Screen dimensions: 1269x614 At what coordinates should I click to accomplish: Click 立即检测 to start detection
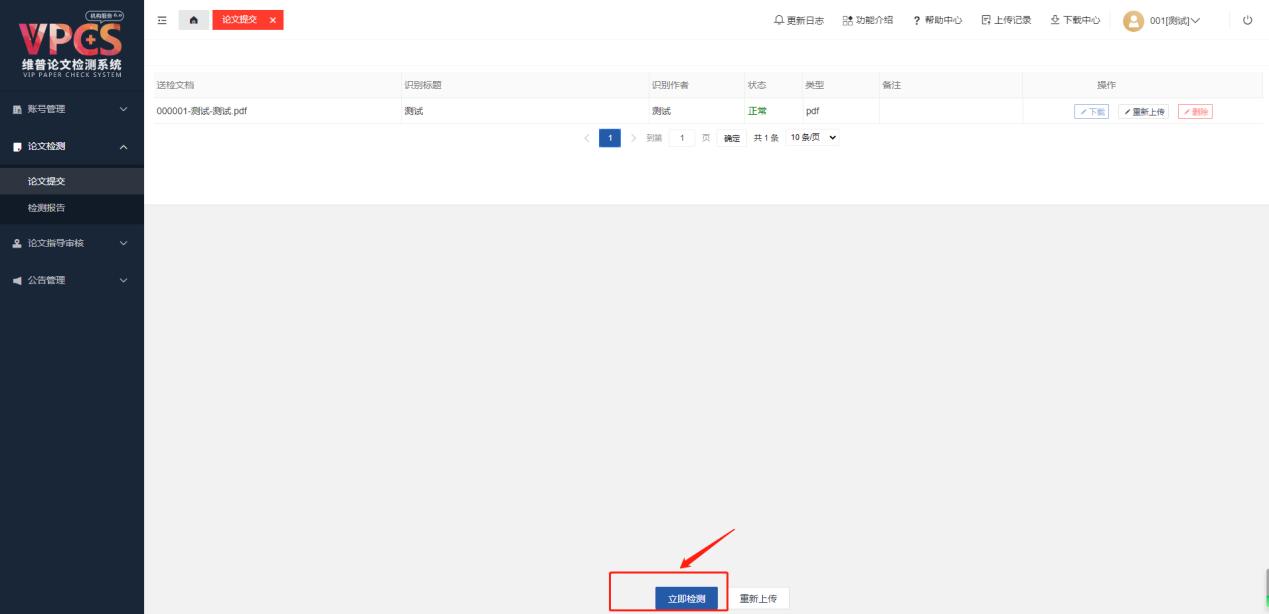click(687, 599)
